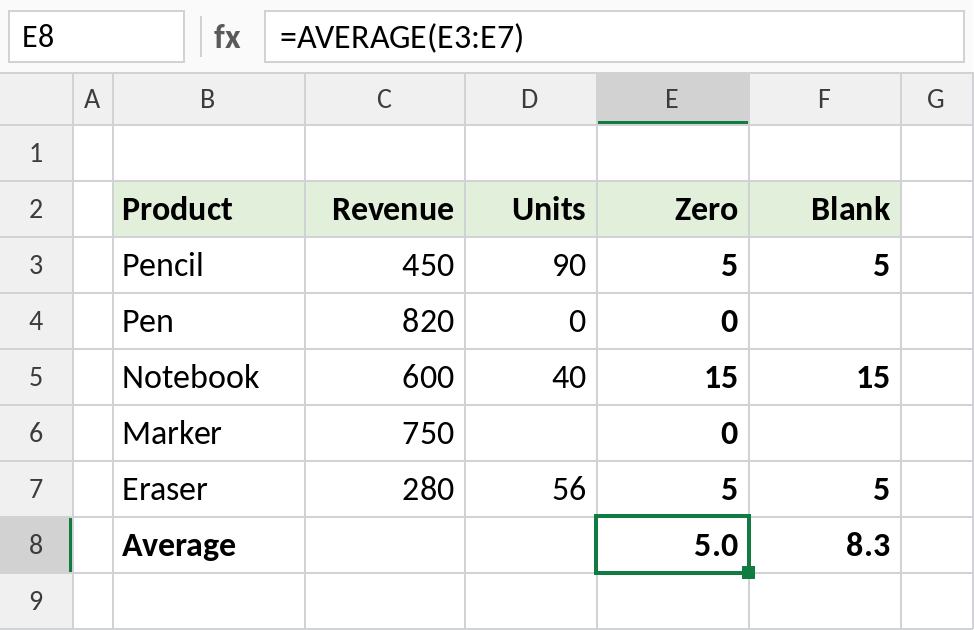This screenshot has height=630, width=974.
Task: Click revenue value 750
Action: pyautogui.click(x=385, y=432)
